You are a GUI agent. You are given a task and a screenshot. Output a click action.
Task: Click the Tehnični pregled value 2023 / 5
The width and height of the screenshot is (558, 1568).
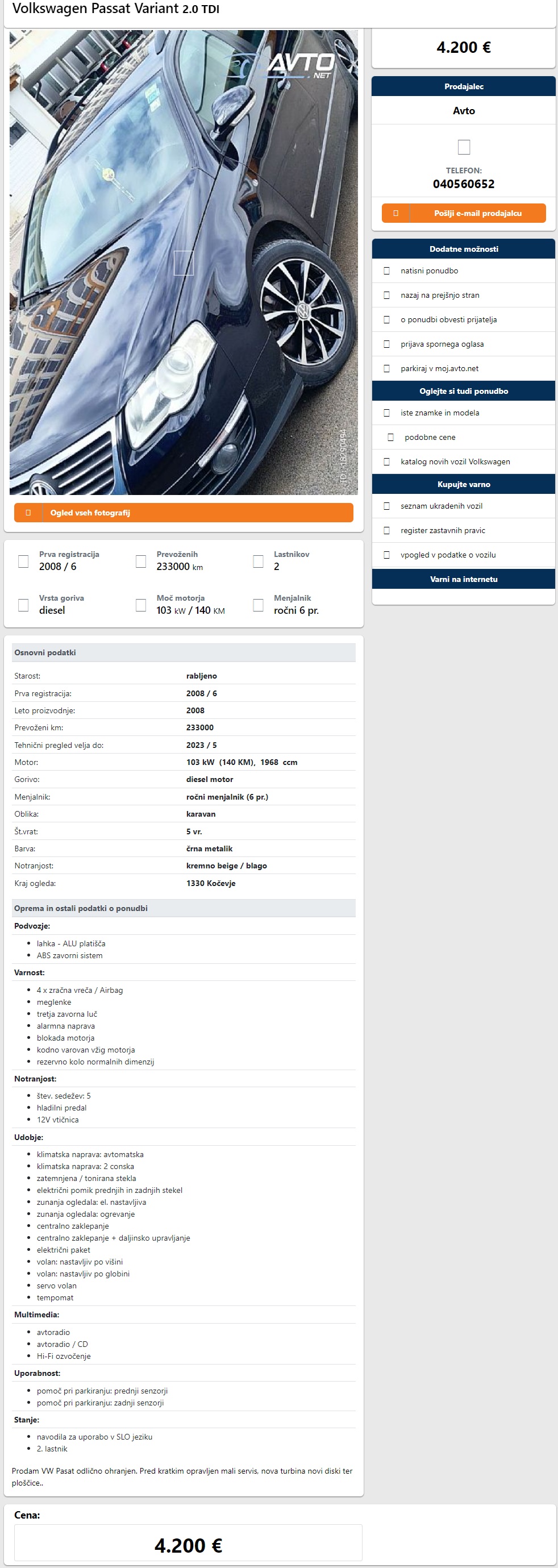[201, 745]
